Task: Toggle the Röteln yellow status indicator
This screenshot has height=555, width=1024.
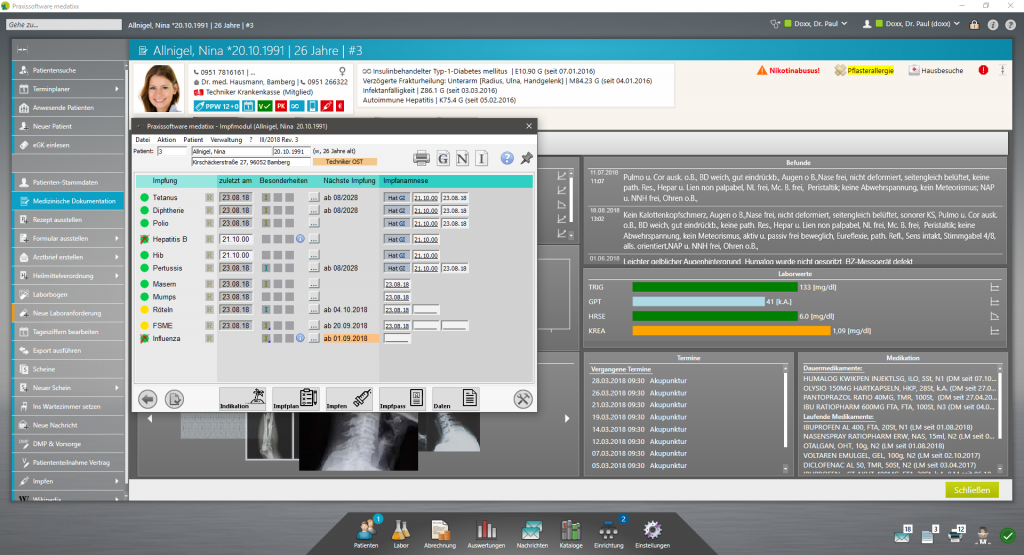Action: pyautogui.click(x=145, y=310)
